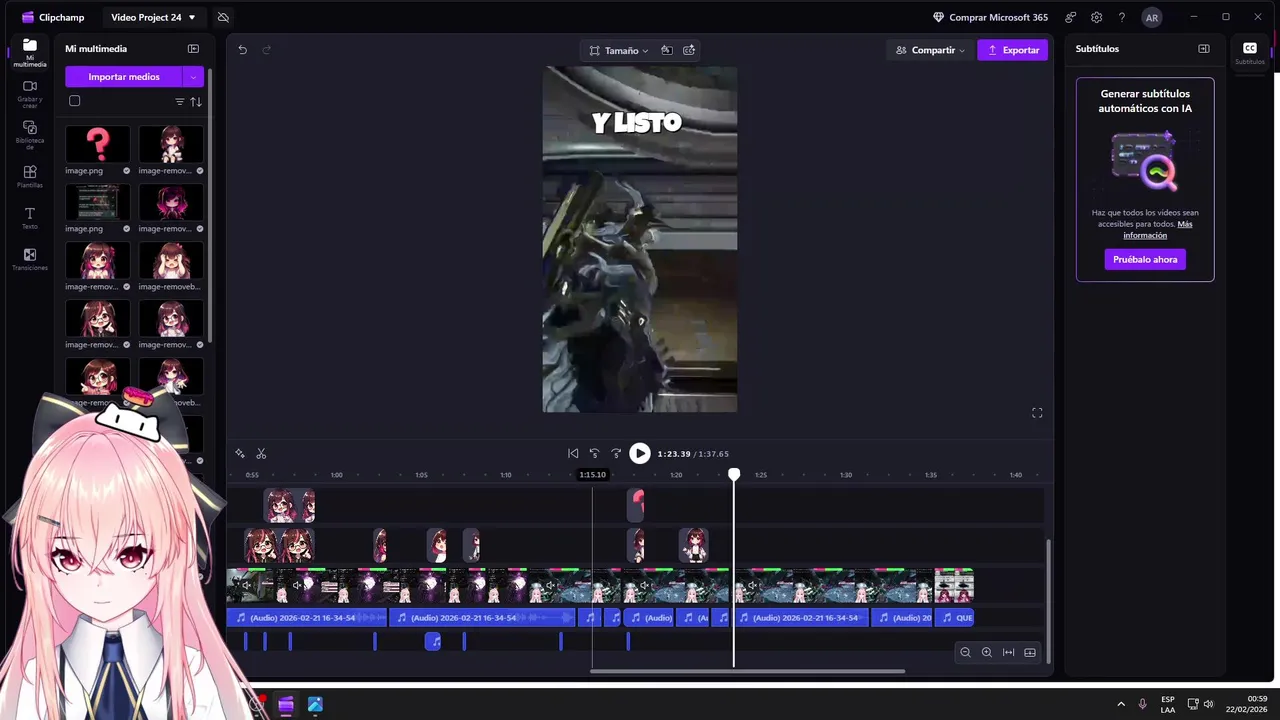Collapse the Subtítulos panel
1280x720 pixels.
[x=1204, y=49]
